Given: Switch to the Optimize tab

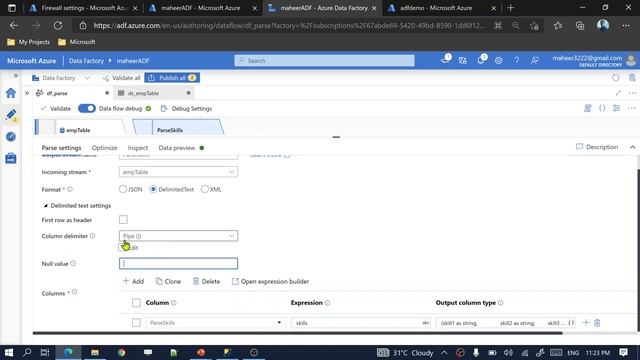Looking at the screenshot, I should [x=104, y=148].
